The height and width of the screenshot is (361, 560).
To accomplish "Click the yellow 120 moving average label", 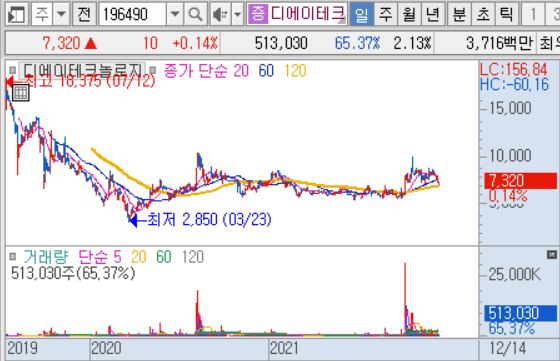I will [295, 71].
